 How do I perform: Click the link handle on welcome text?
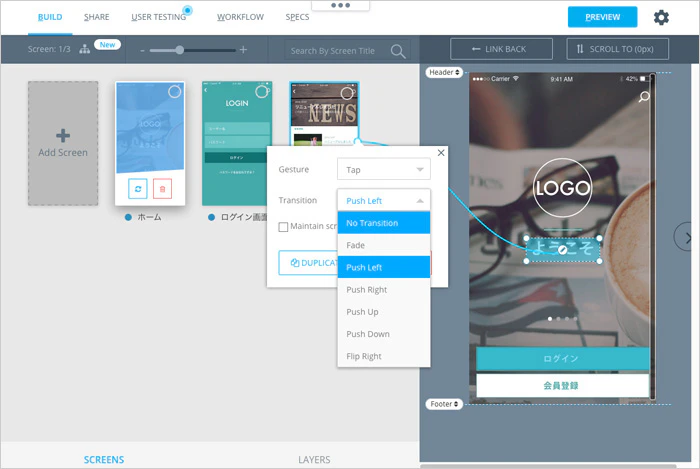563,250
